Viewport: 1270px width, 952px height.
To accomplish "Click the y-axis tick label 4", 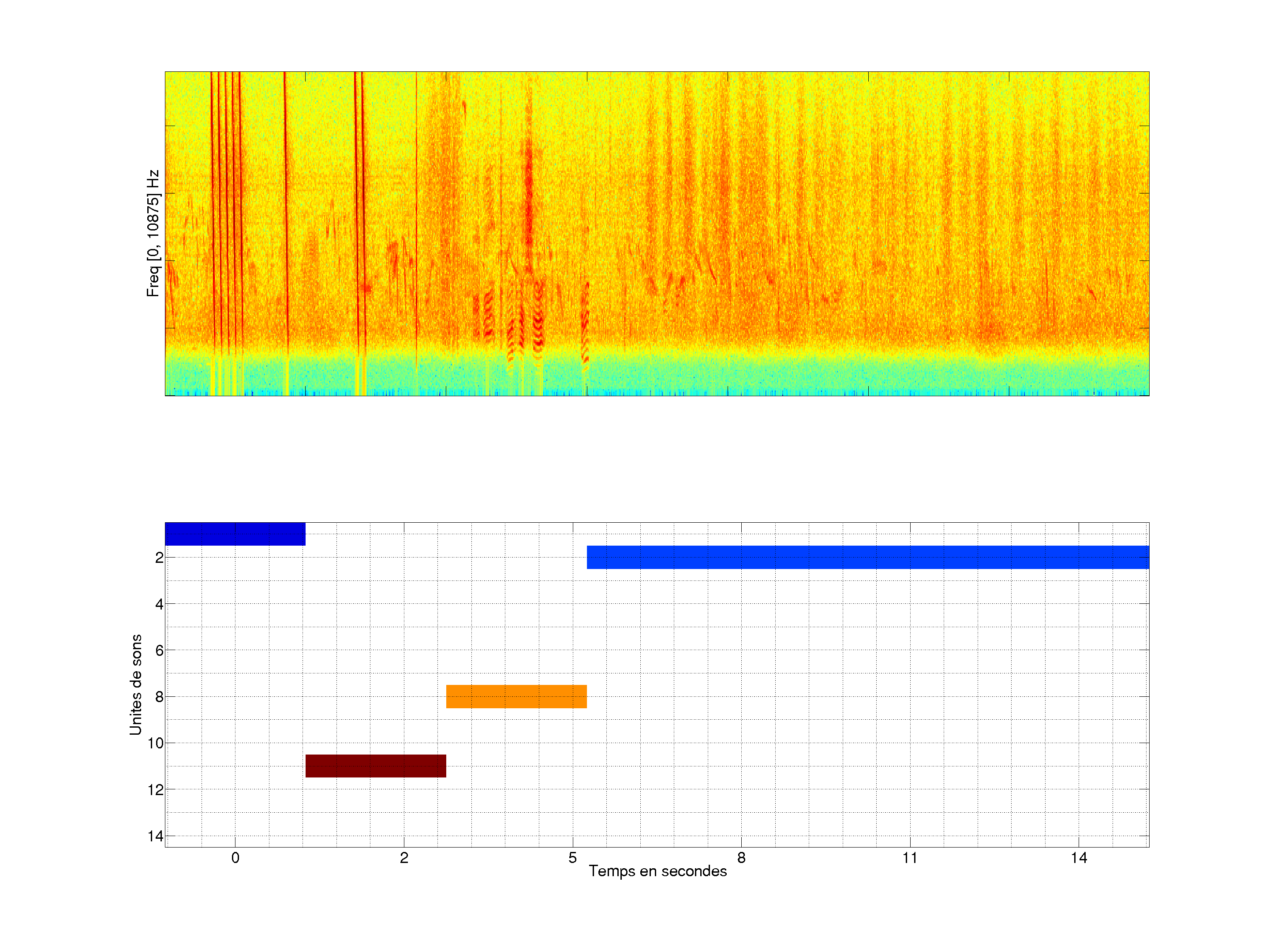I will pyautogui.click(x=159, y=604).
